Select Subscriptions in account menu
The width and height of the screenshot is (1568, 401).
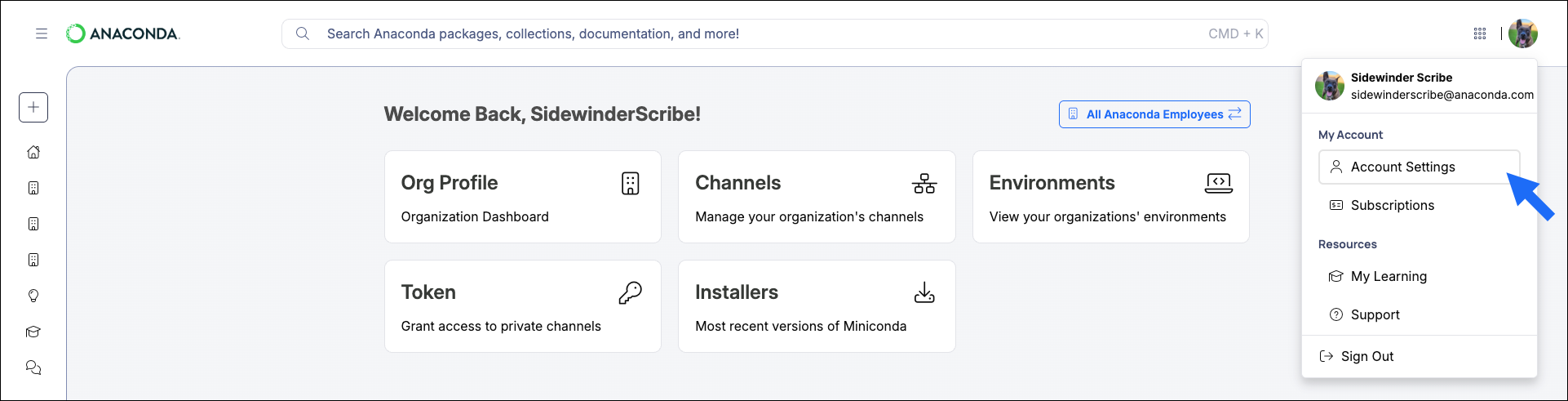pyautogui.click(x=1420, y=205)
